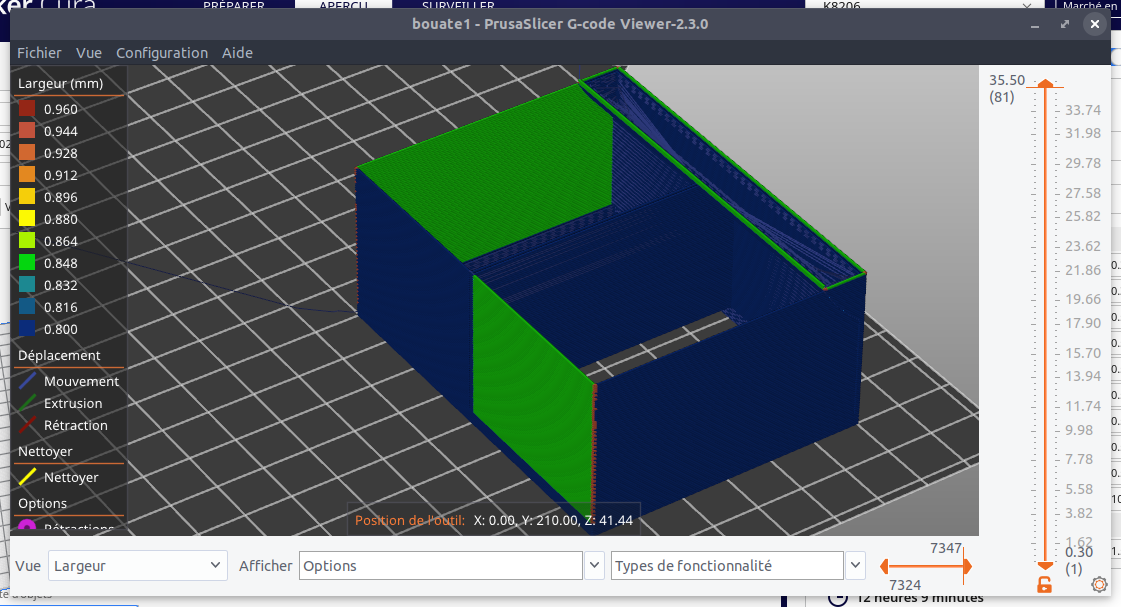Open the Vue menu
This screenshot has height=607, width=1121.
[89, 53]
